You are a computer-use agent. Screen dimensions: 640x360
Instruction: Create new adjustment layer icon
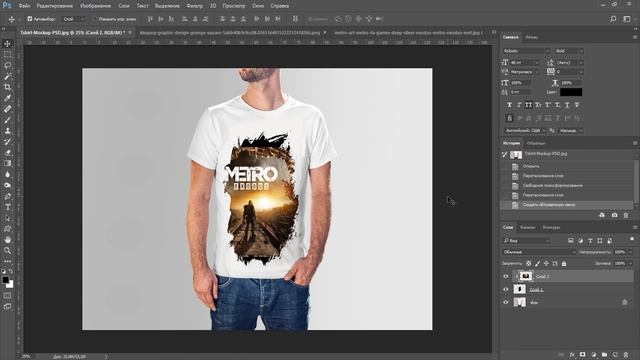click(593, 355)
